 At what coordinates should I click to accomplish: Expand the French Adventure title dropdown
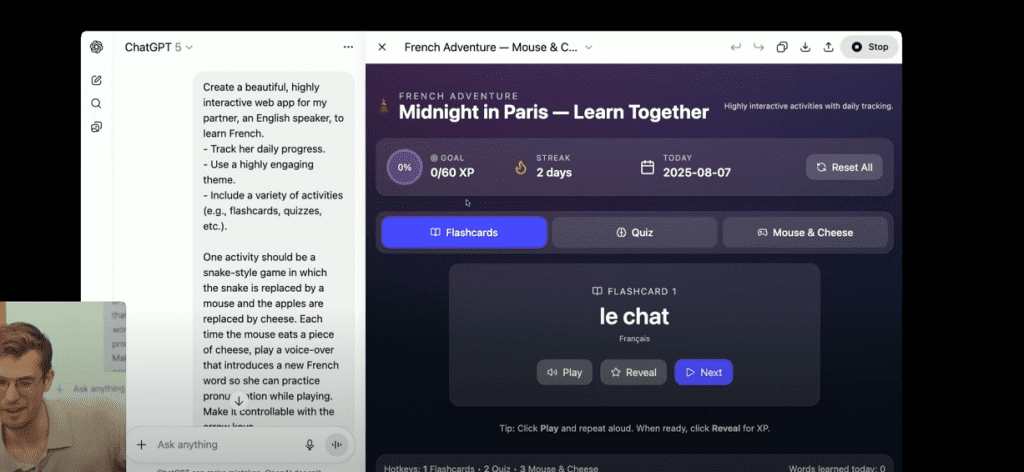[x=498, y=47]
